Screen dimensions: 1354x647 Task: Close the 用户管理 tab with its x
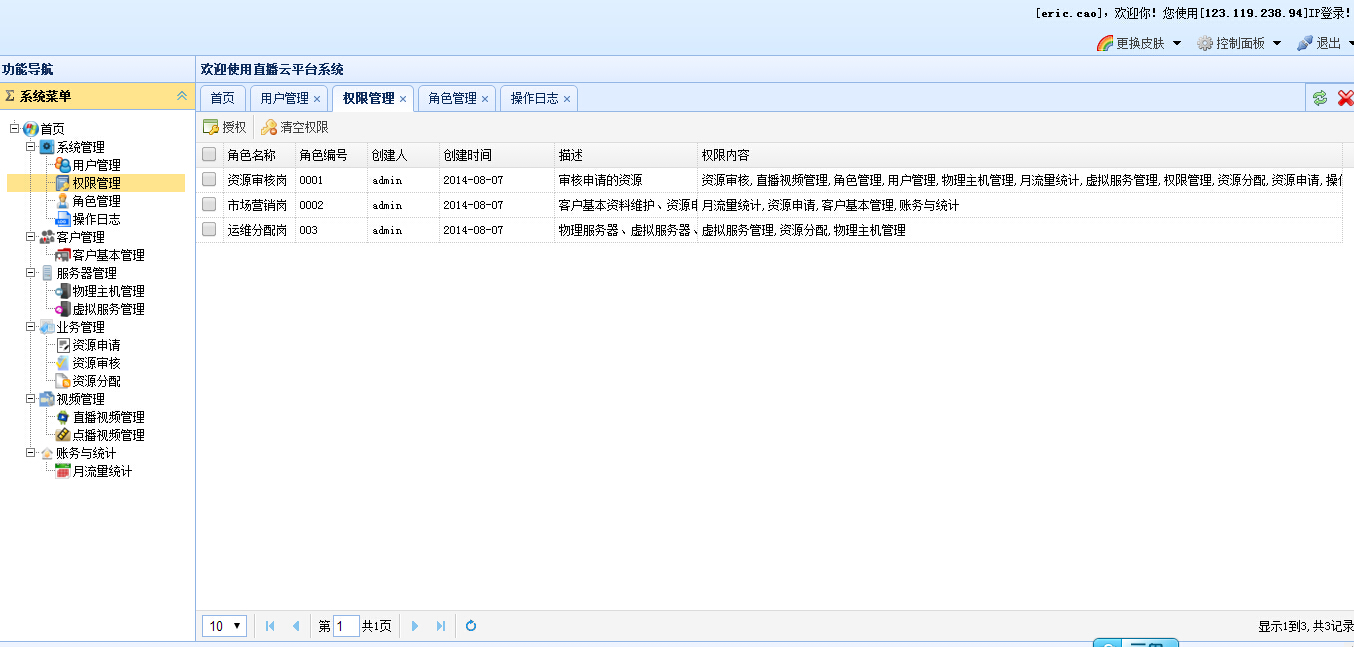click(x=317, y=99)
